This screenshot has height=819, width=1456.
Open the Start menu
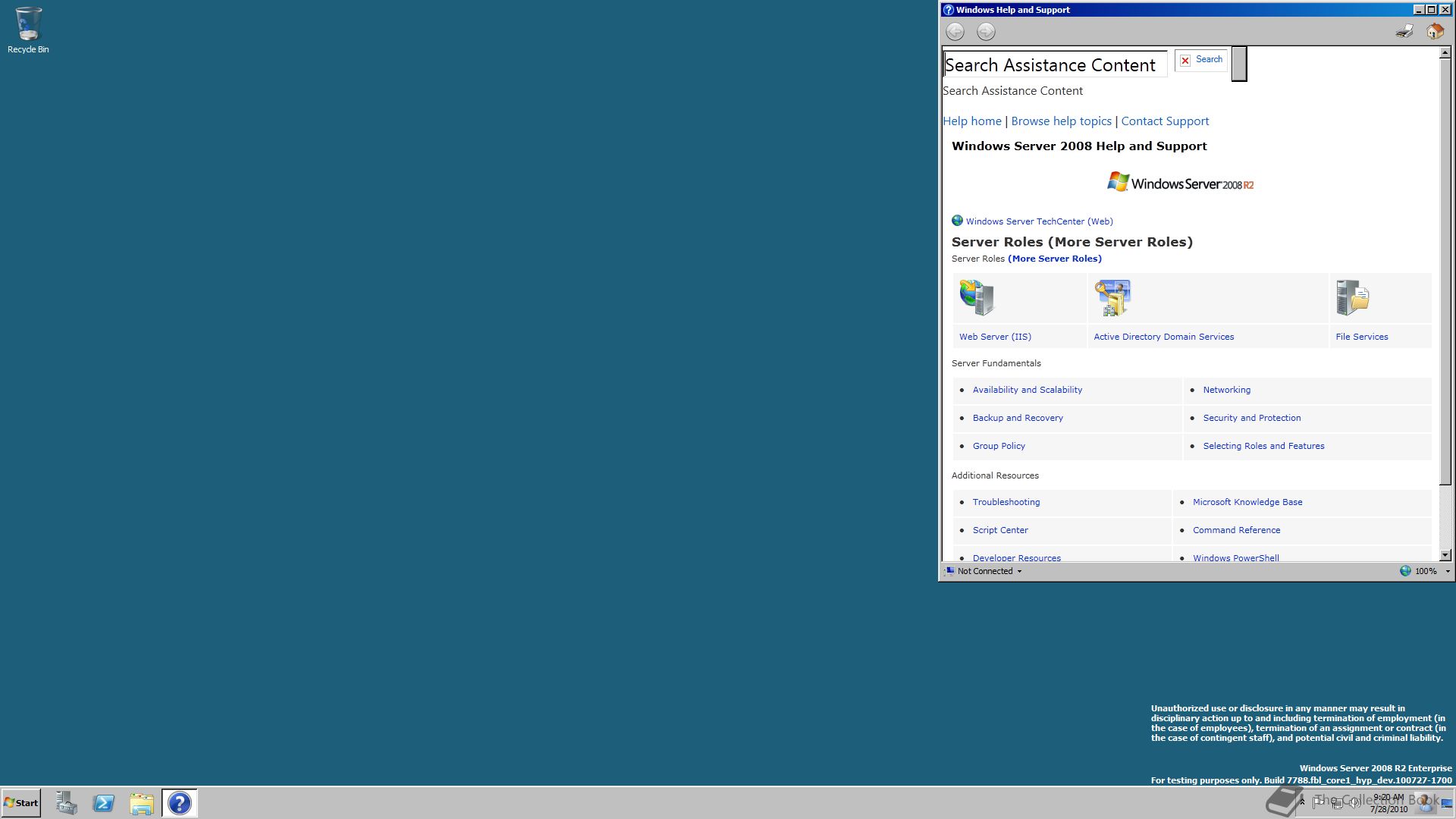(x=21, y=803)
